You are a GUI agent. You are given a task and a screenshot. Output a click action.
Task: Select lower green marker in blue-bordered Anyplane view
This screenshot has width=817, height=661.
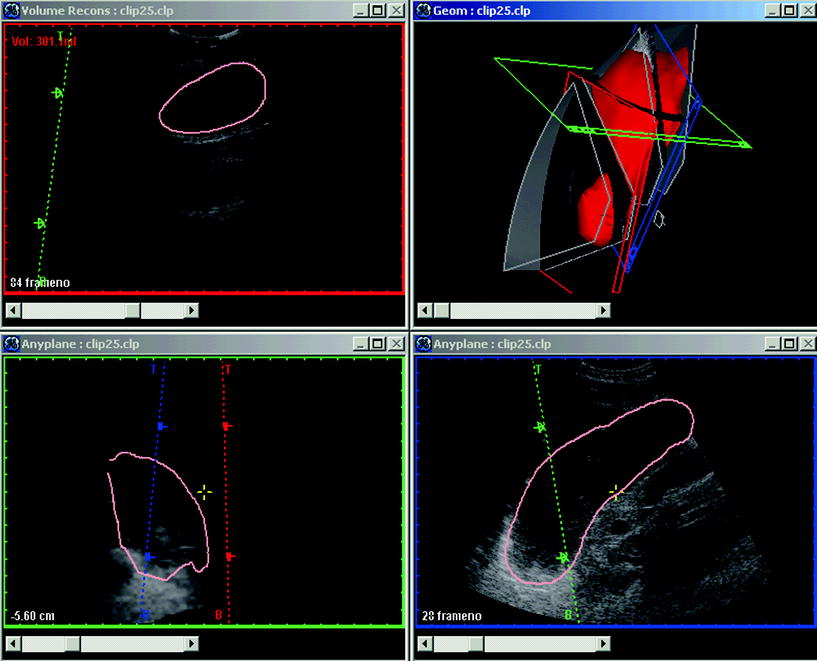(563, 557)
